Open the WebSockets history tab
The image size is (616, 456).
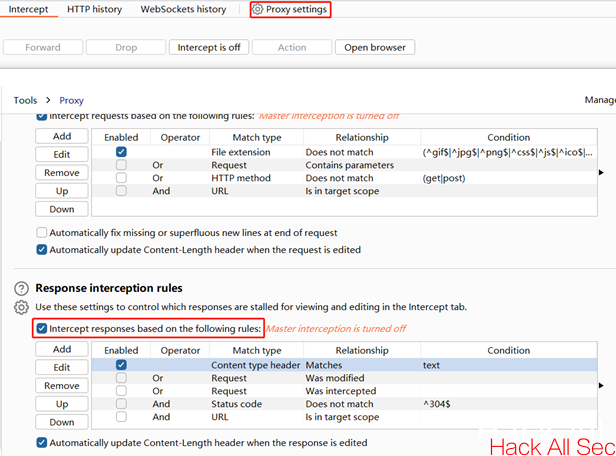click(183, 9)
